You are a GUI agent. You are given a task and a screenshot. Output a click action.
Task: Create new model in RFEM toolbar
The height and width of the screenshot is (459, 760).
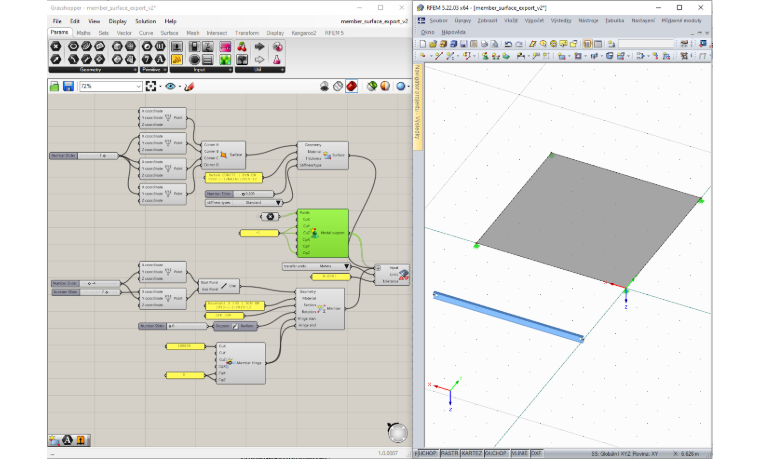tap(423, 44)
